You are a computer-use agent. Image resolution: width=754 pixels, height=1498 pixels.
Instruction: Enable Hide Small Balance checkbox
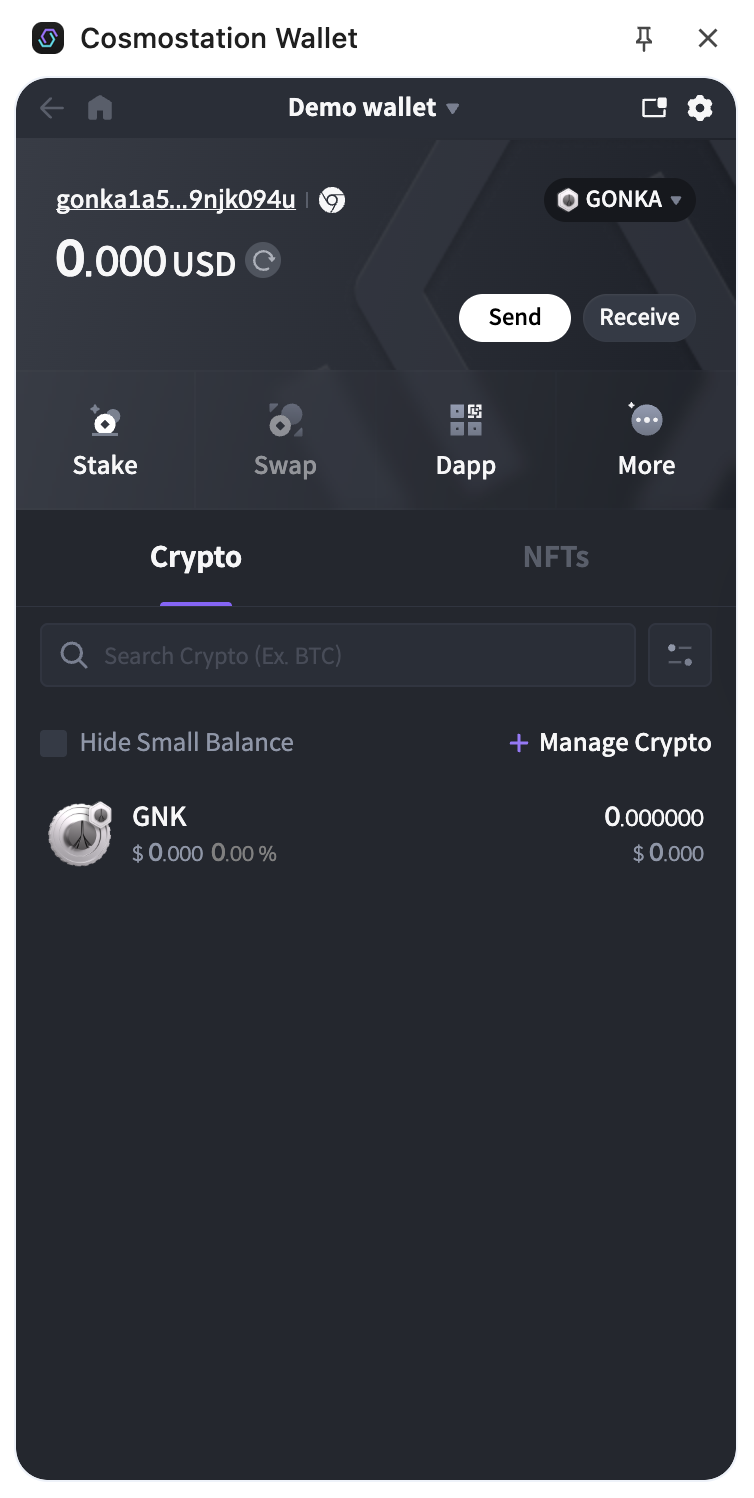[x=54, y=743]
